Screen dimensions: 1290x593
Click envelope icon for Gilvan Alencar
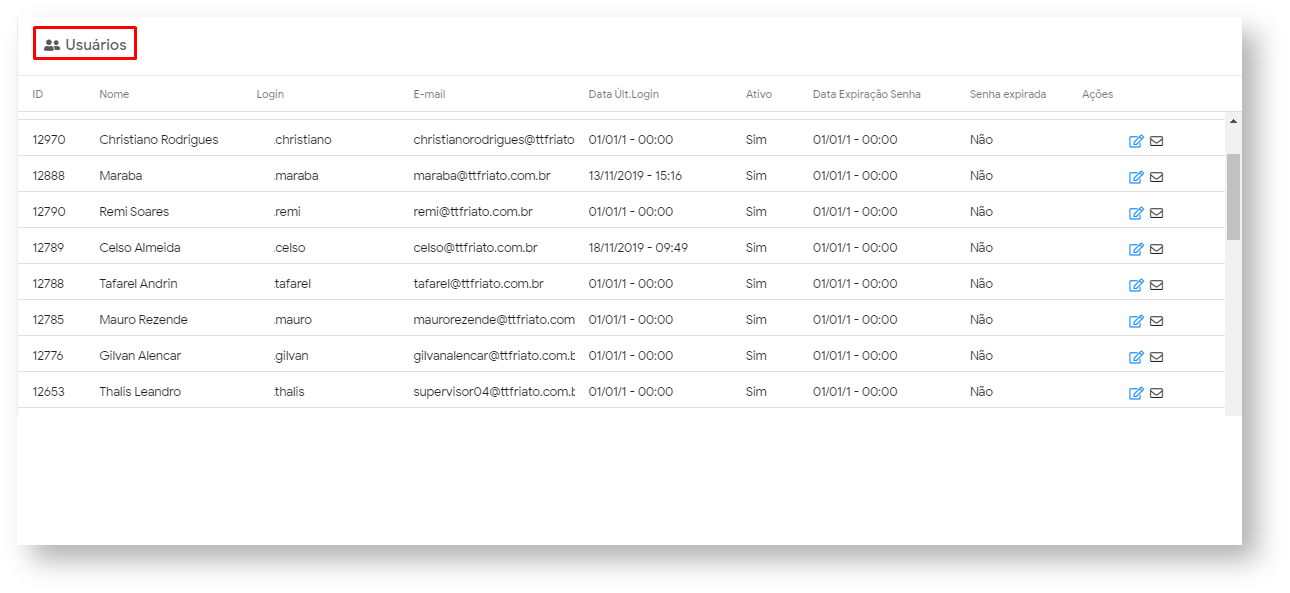[x=1156, y=357]
